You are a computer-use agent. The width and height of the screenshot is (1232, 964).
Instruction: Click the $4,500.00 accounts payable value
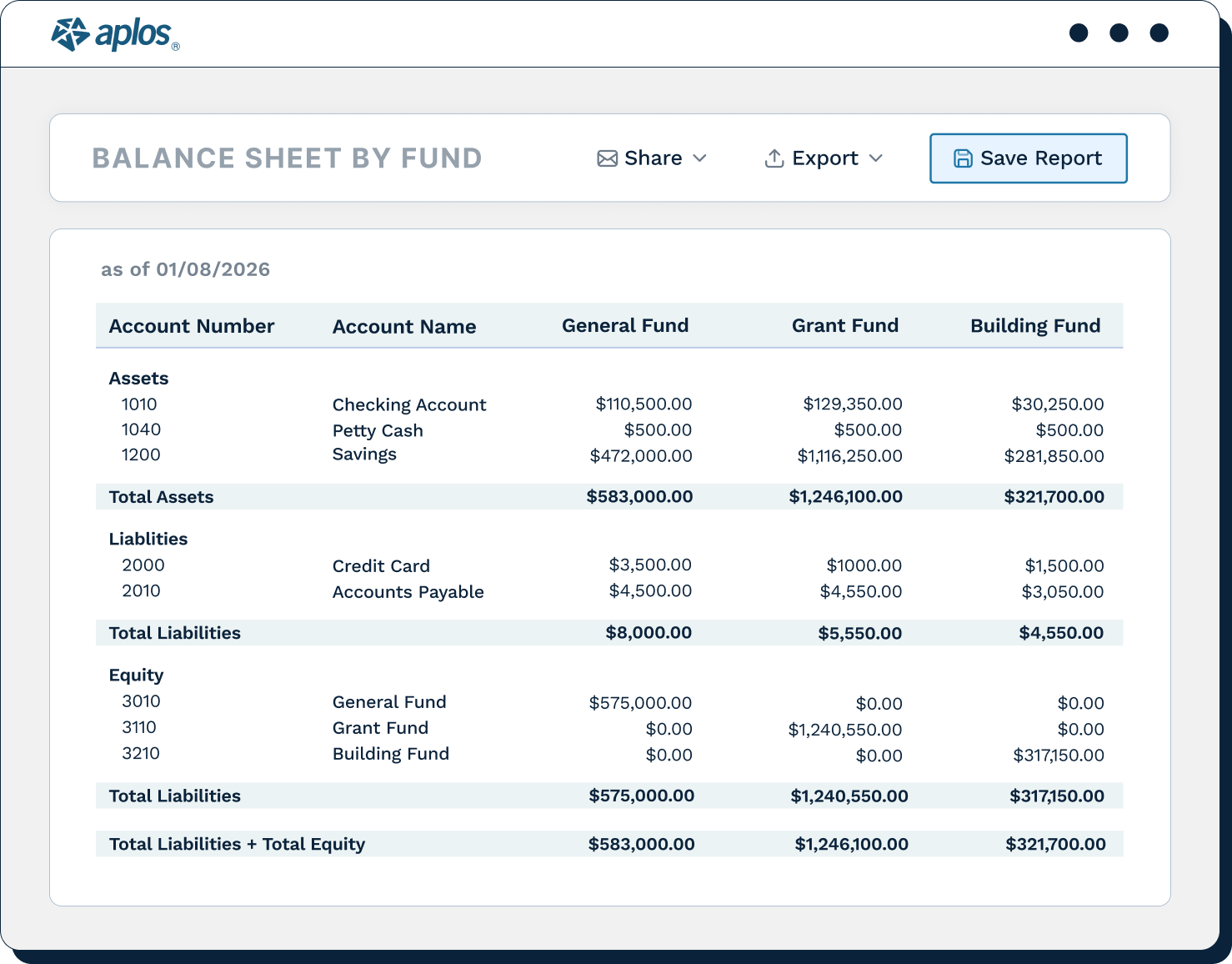(650, 591)
